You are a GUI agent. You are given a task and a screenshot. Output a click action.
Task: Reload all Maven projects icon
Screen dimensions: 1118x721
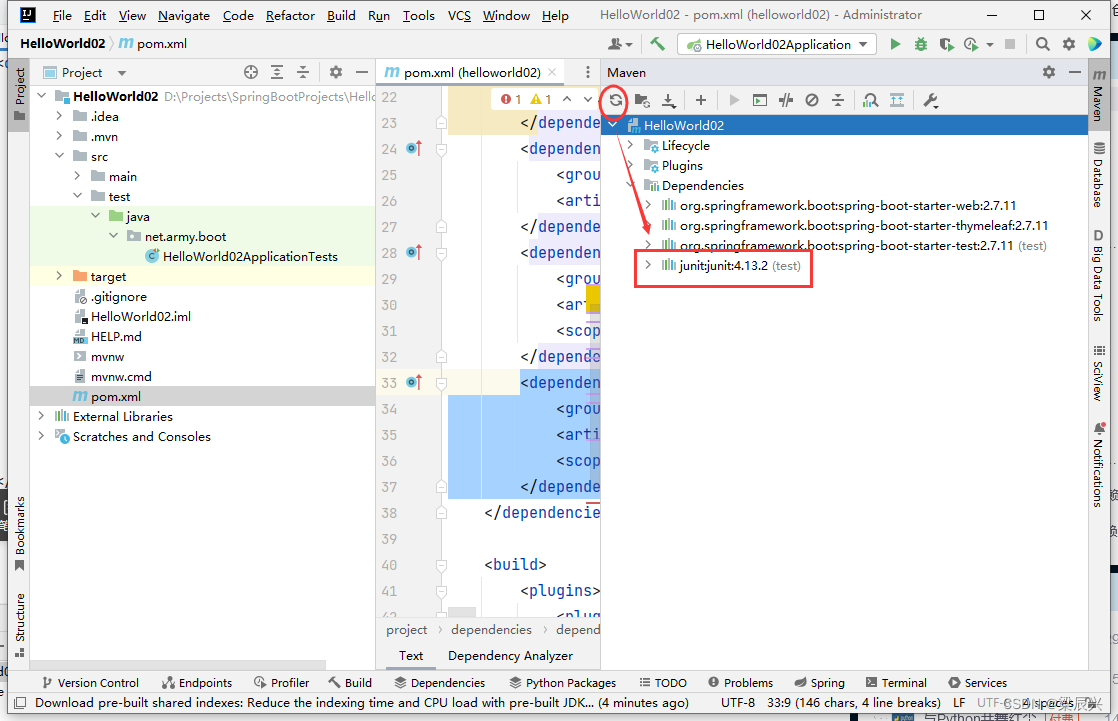pos(615,101)
